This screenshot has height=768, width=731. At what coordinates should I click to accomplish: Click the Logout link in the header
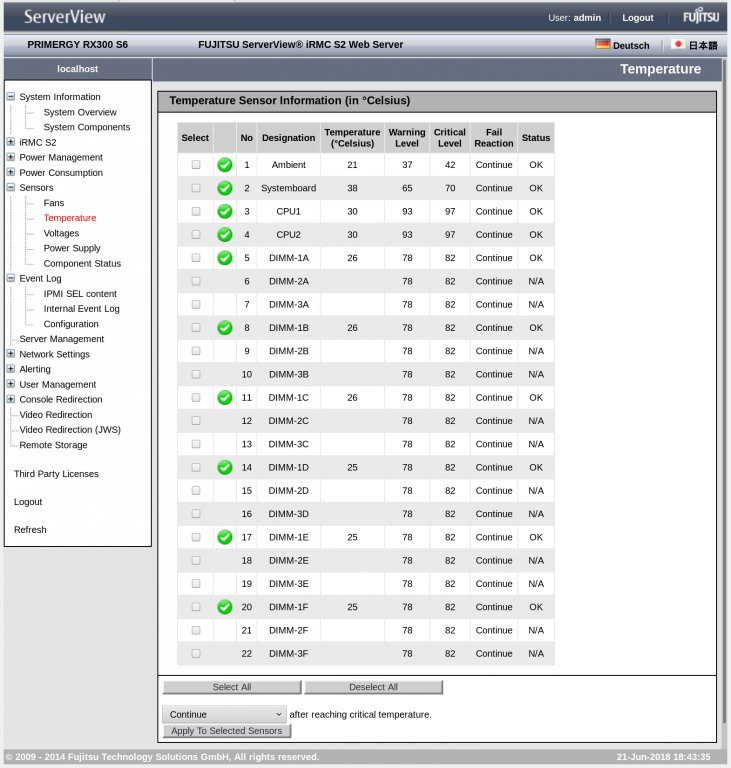pos(637,18)
